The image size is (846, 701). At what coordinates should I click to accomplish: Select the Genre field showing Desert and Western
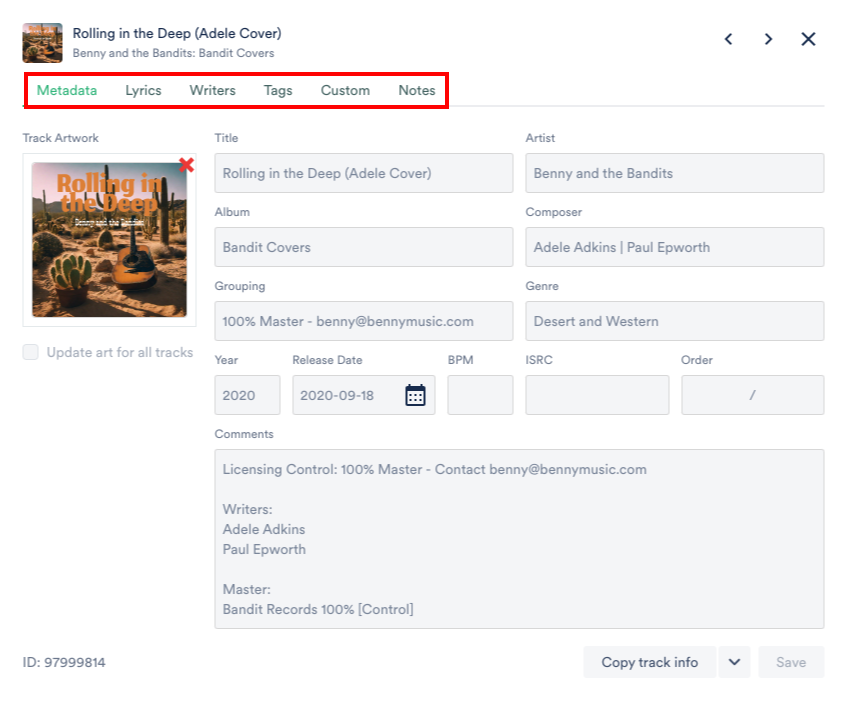click(x=674, y=321)
